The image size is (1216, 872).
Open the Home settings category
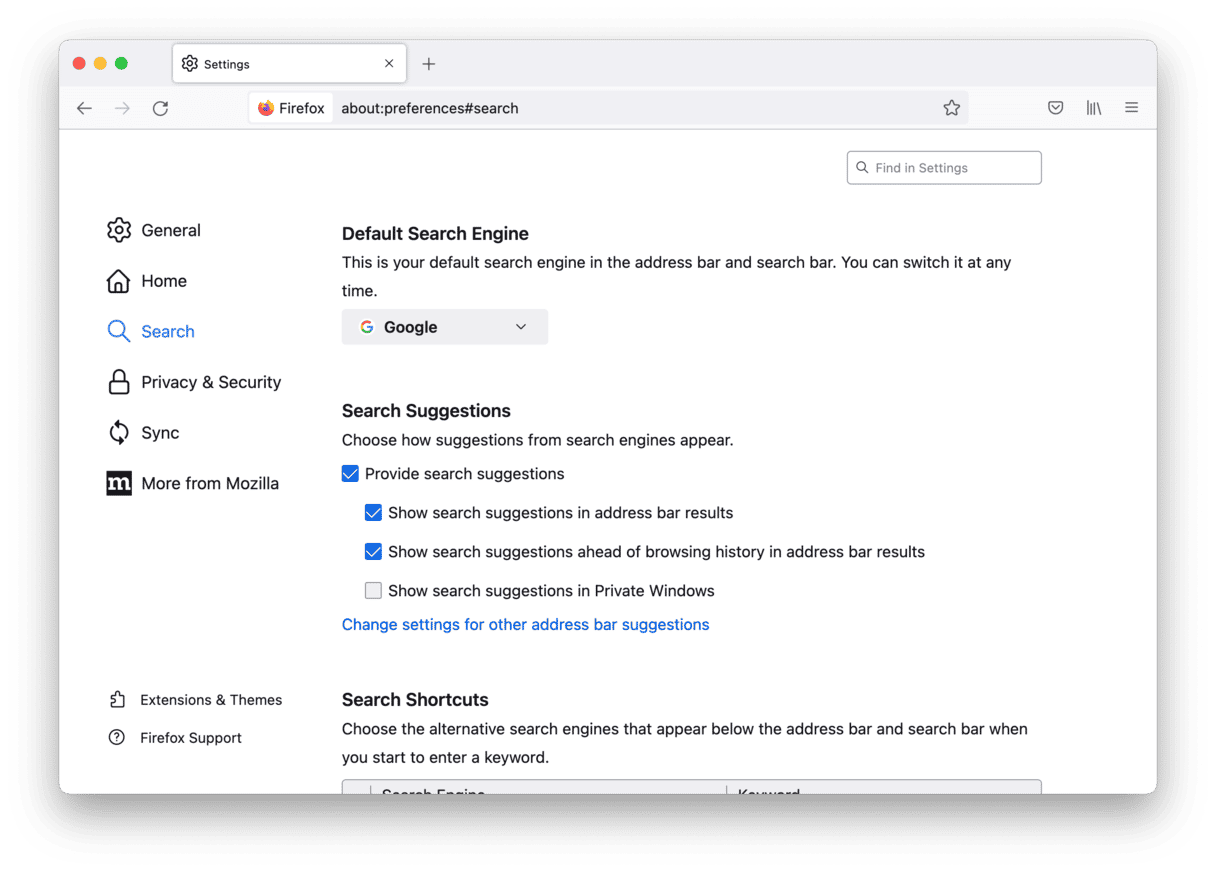(x=147, y=281)
